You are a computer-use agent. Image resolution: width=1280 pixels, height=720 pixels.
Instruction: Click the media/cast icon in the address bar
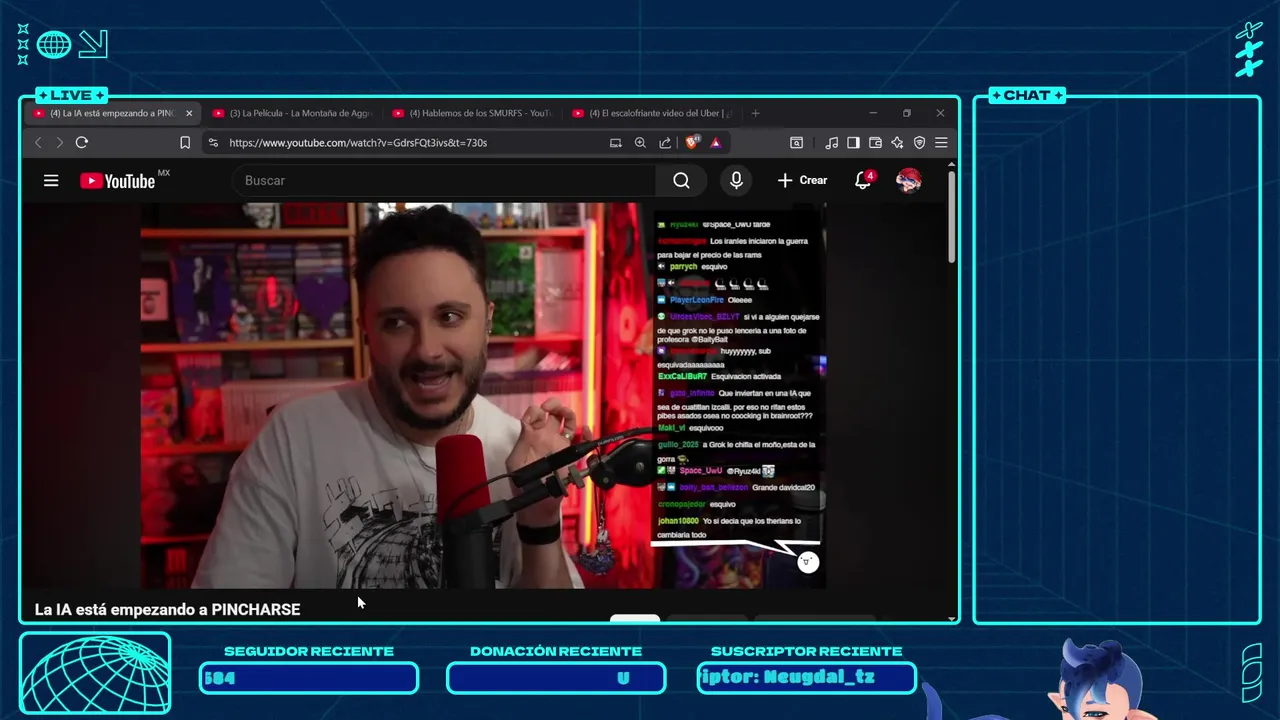(616, 143)
